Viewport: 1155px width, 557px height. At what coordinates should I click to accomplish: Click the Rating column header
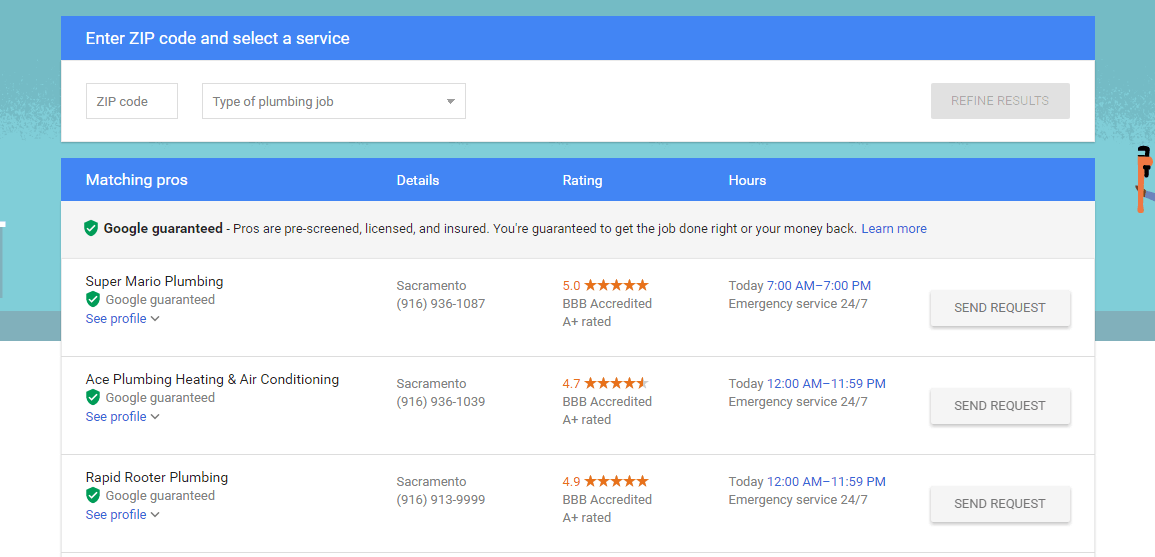pyautogui.click(x=582, y=181)
